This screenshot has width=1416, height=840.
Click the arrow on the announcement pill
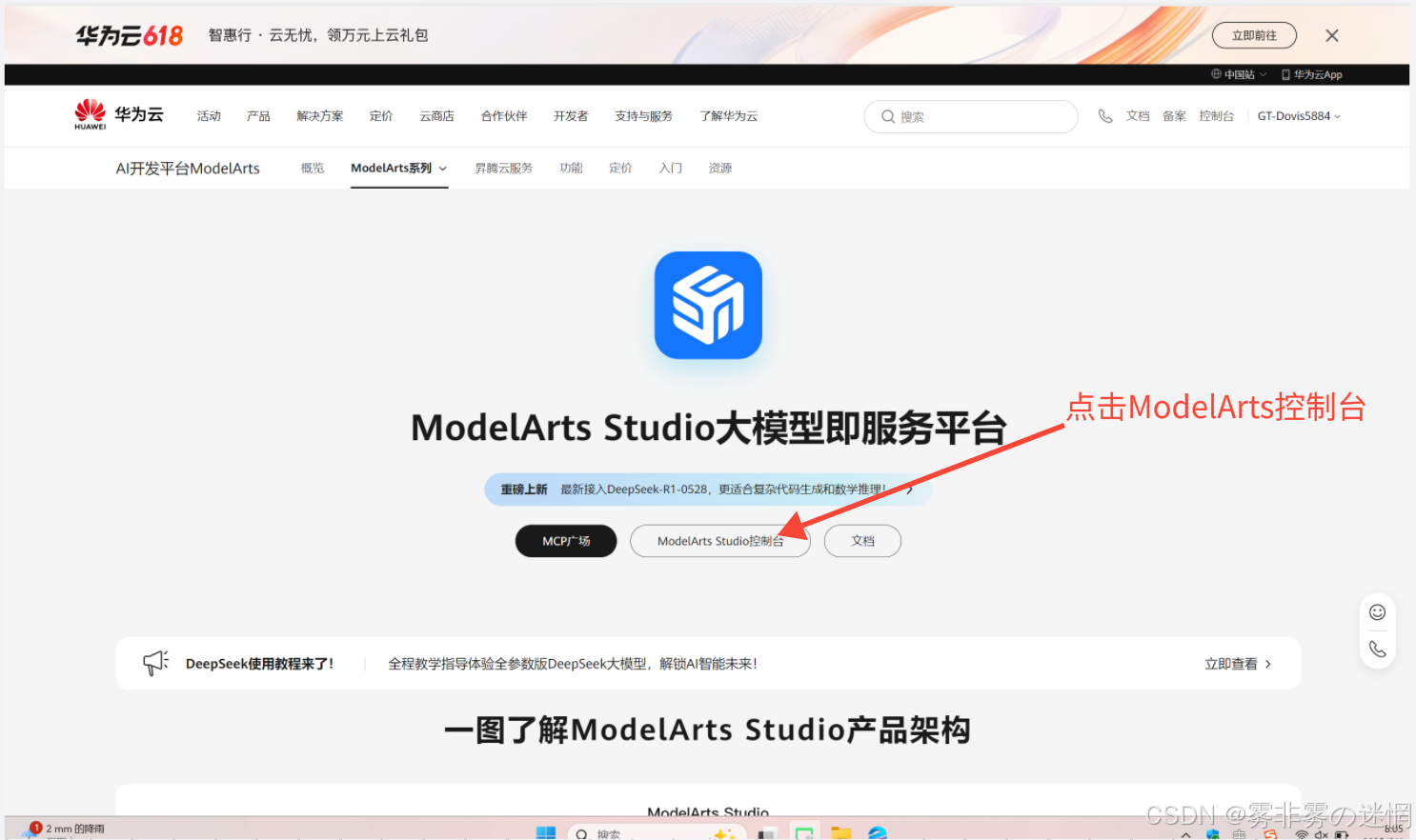coord(910,490)
